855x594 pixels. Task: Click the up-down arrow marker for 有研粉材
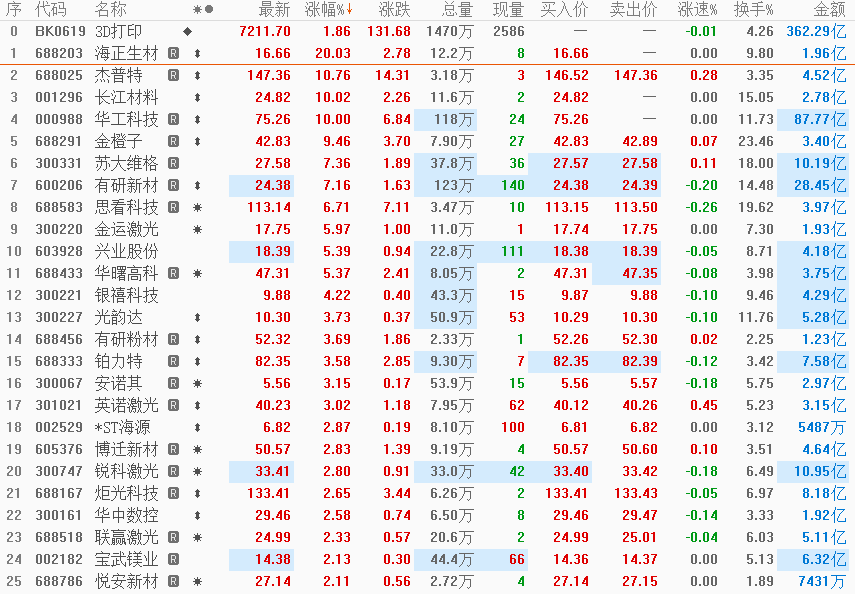tap(197, 339)
